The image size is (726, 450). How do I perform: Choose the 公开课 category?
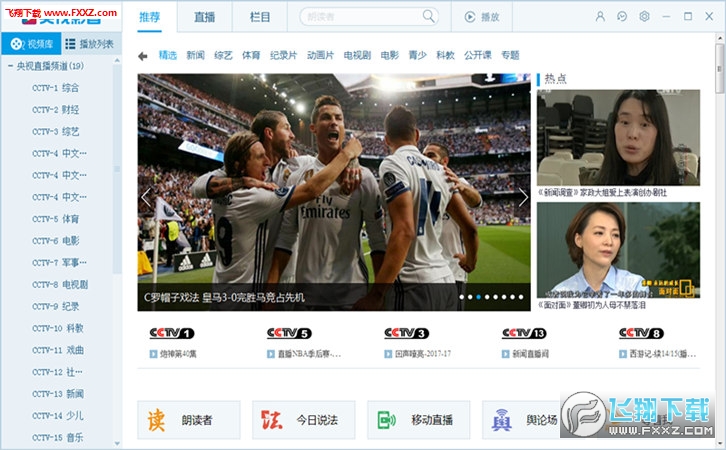coord(478,55)
